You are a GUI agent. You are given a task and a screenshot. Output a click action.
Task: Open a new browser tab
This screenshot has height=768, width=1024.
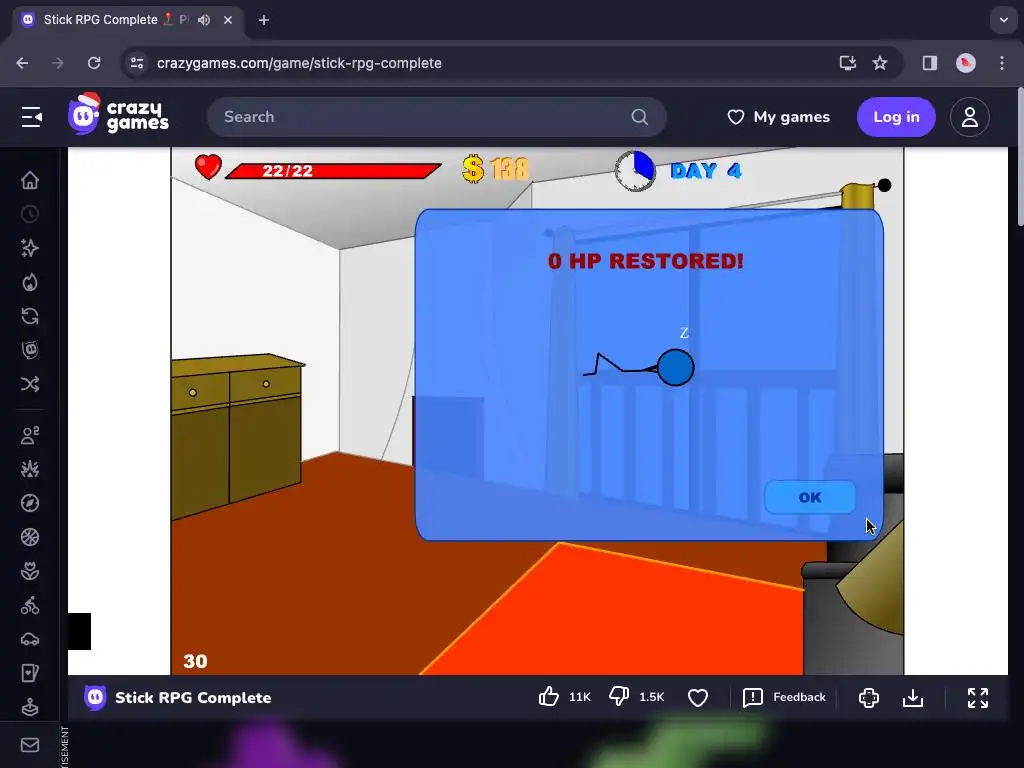click(x=264, y=20)
